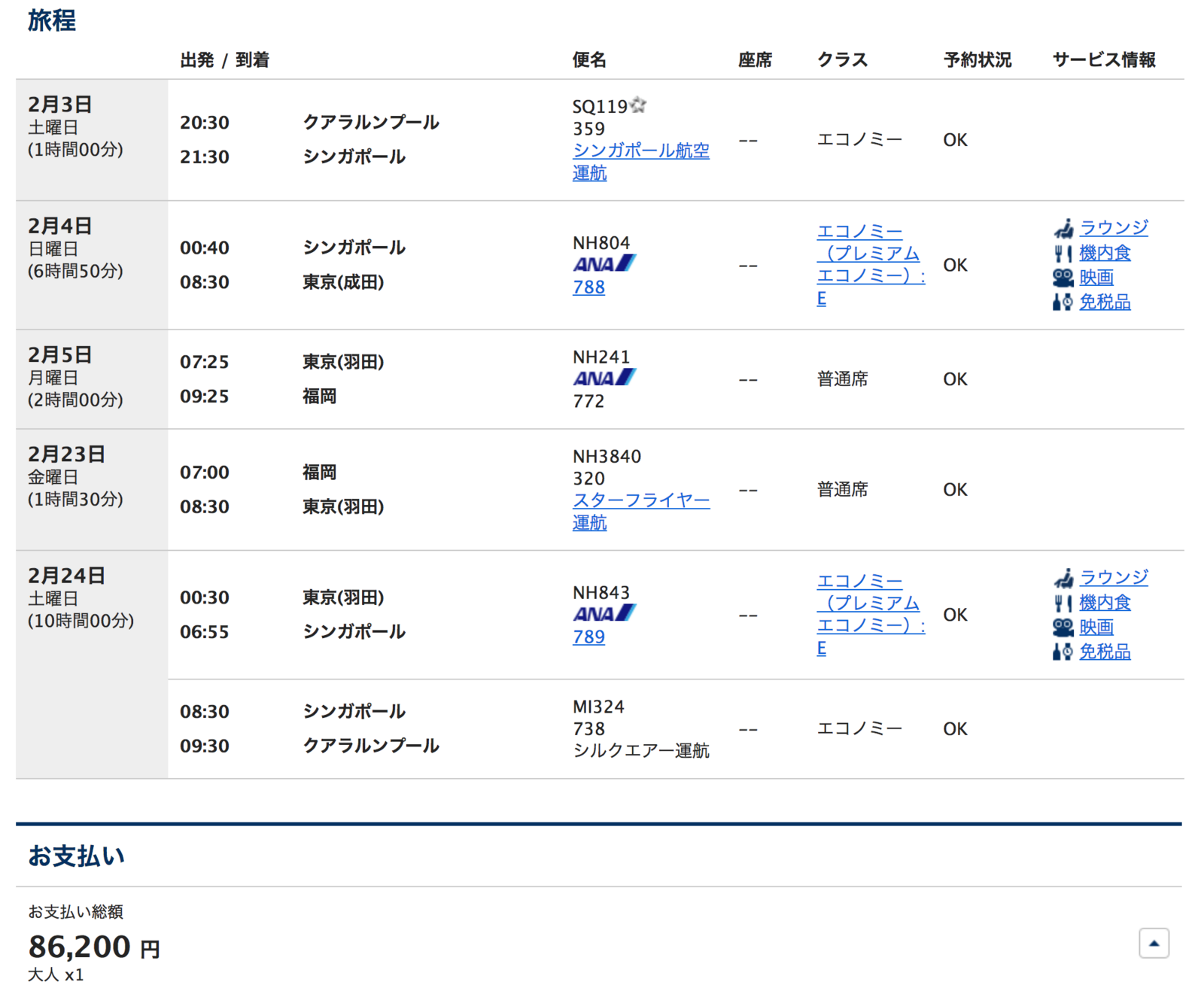Click in-flight meal icon in NH804 row
1204x994 pixels.
pyautogui.click(x=1063, y=254)
